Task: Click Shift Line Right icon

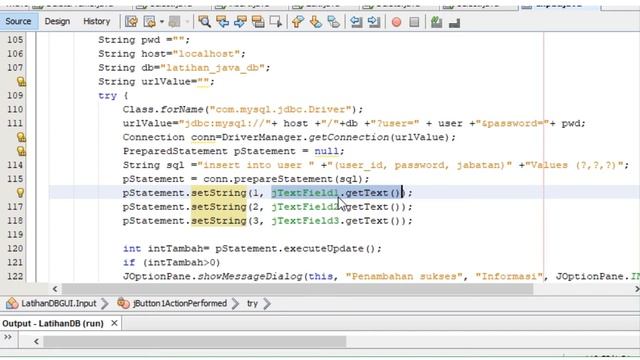Action: click(x=373, y=22)
